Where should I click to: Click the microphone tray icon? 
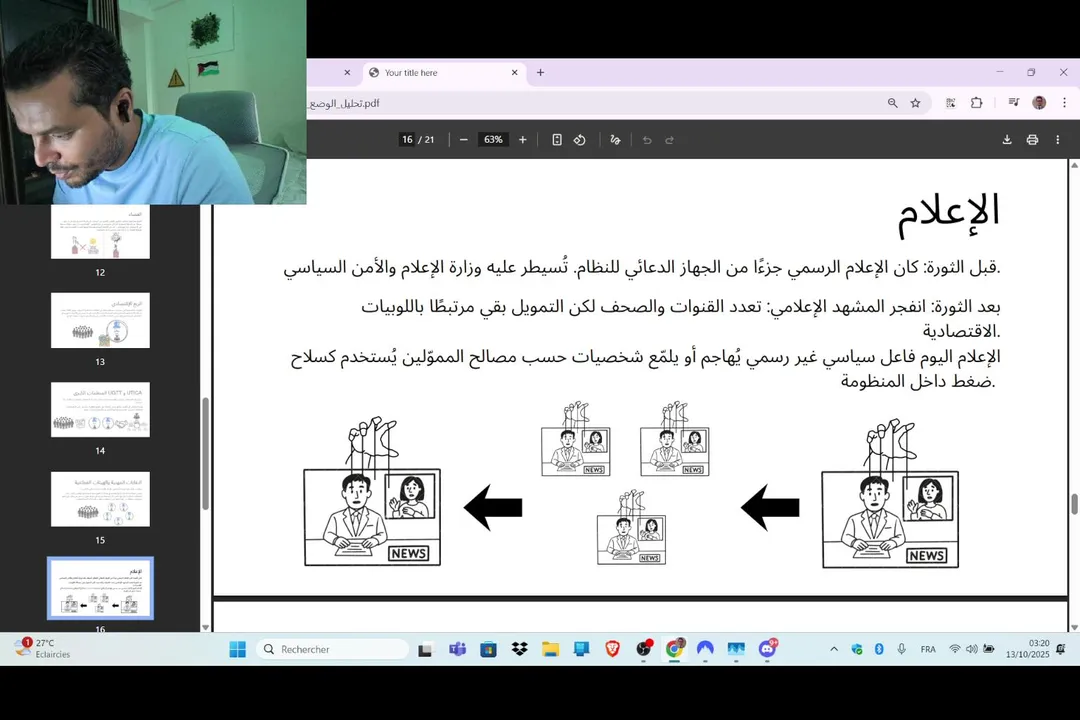(901, 649)
